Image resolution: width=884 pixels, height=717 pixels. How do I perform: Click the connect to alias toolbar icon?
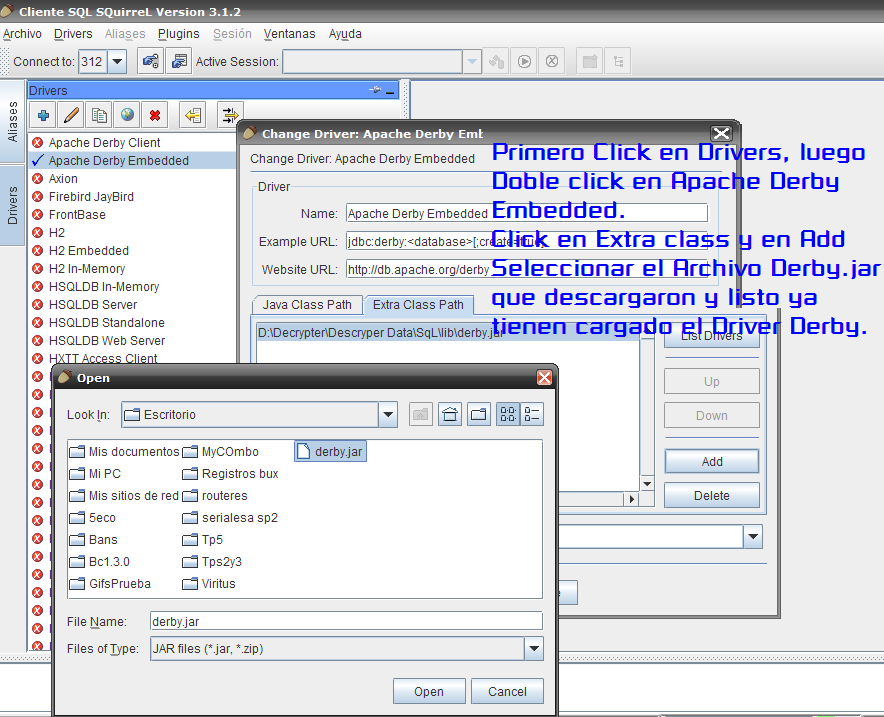151,61
